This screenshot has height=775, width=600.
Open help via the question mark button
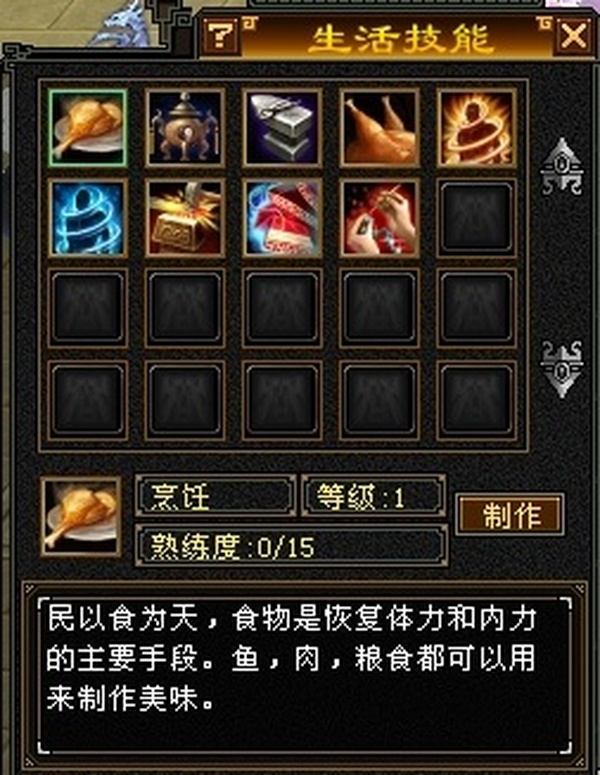(221, 35)
